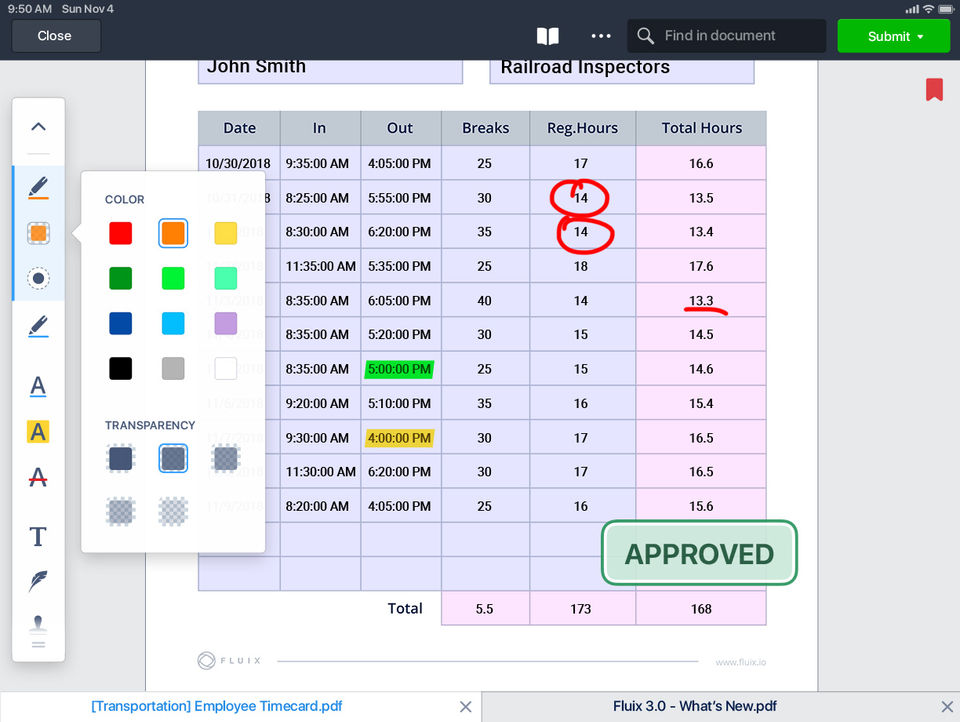Click the underlined 13.3 total hours cell
Screen dimensions: 960x722
701,301
